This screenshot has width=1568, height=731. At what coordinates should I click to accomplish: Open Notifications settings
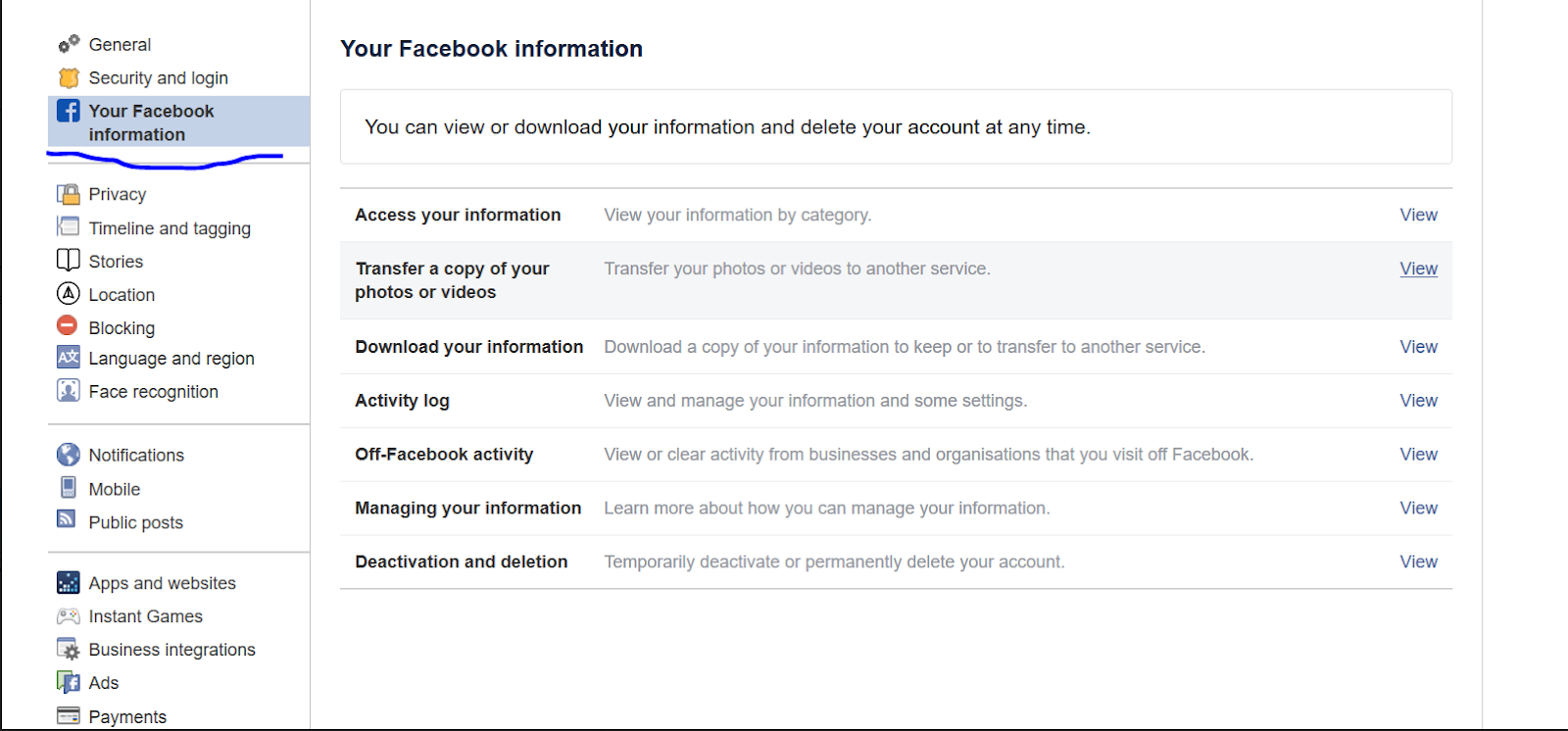point(136,455)
